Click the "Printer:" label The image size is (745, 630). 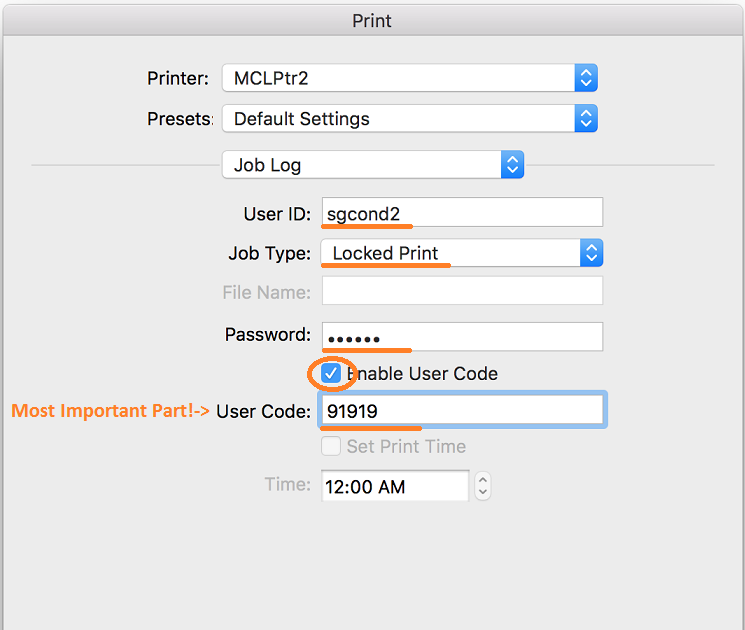tap(178, 78)
